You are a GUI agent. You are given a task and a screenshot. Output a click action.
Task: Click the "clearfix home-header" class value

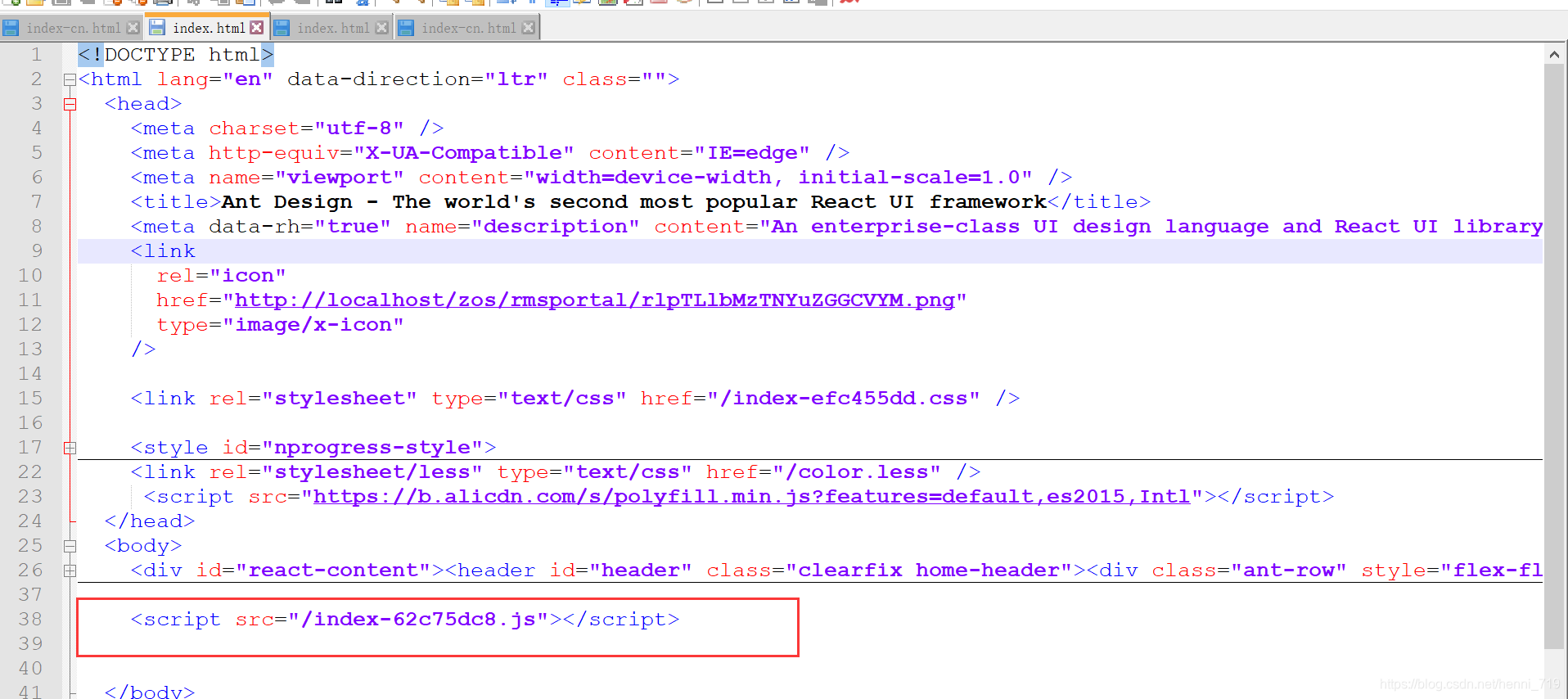point(929,570)
